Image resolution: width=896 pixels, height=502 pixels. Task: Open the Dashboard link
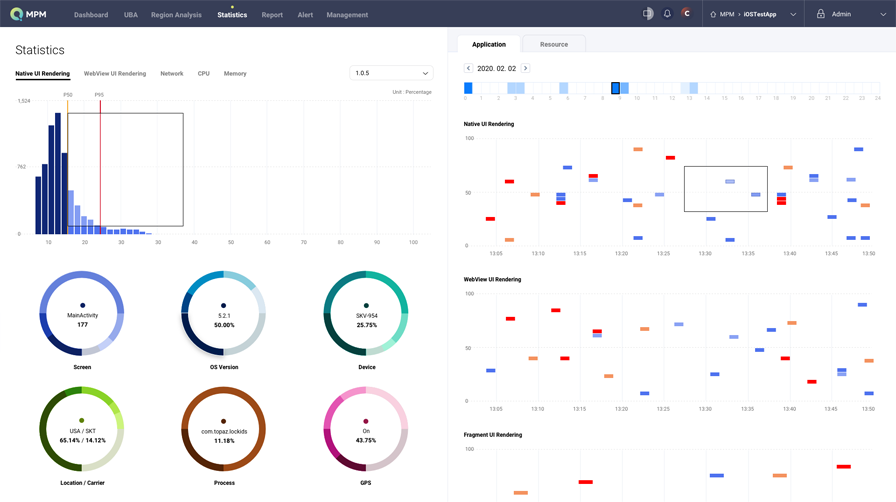point(91,15)
